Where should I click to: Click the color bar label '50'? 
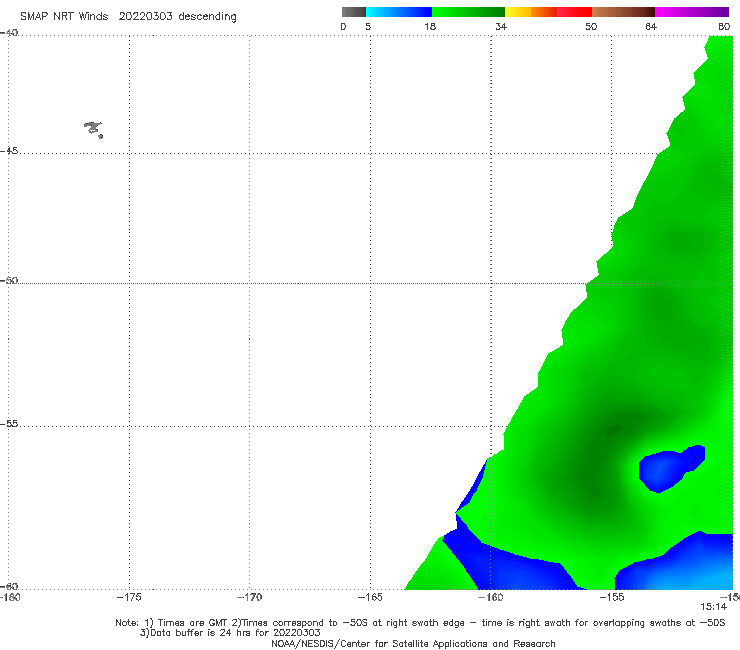pyautogui.click(x=591, y=26)
